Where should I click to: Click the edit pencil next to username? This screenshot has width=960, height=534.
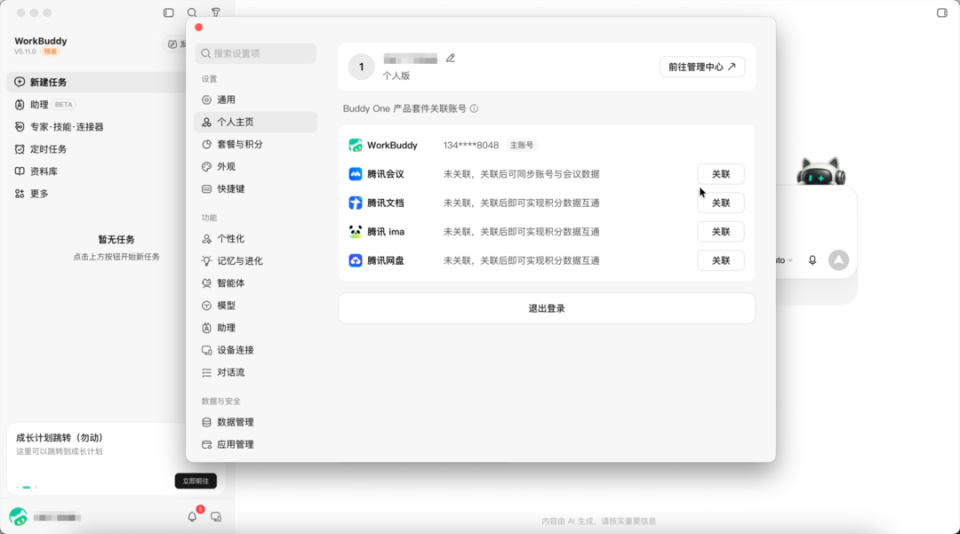(x=450, y=58)
